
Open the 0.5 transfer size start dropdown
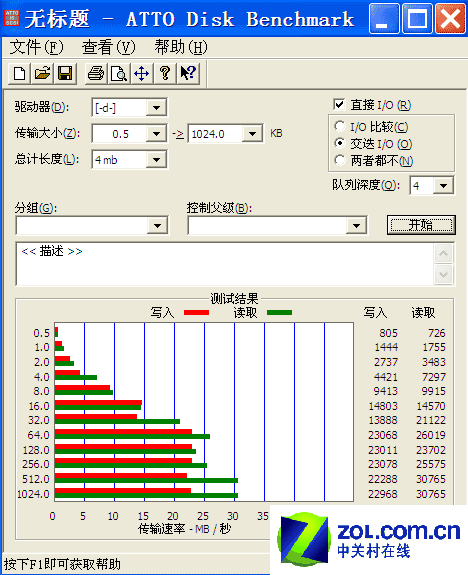(x=156, y=133)
